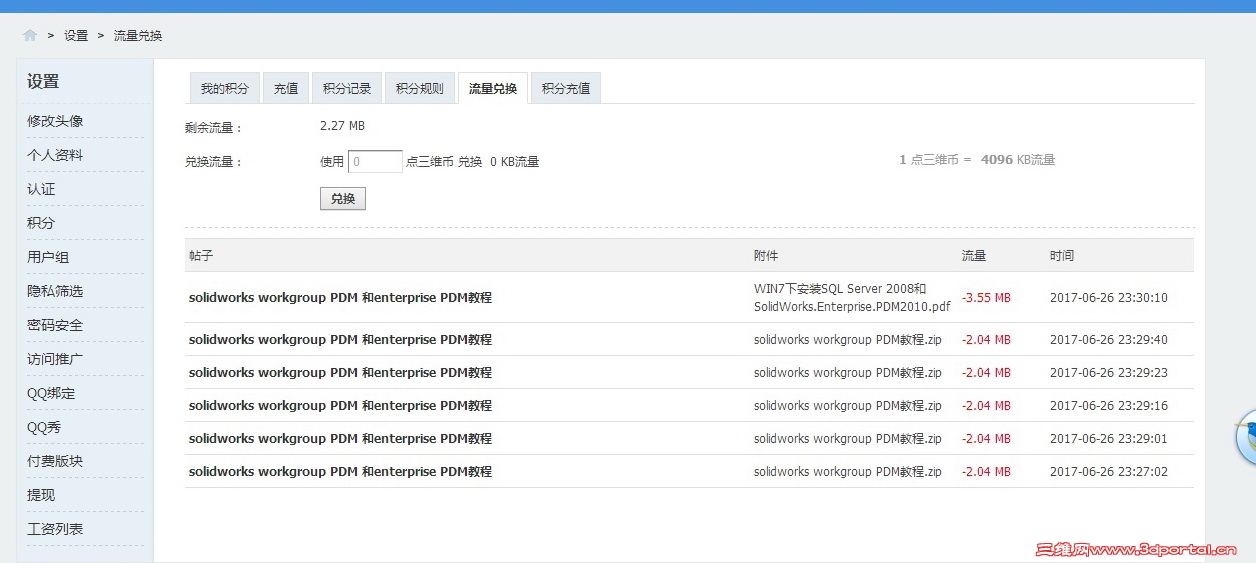Click the 流量 column header
Screen dimensions: 1256x563
[974, 255]
